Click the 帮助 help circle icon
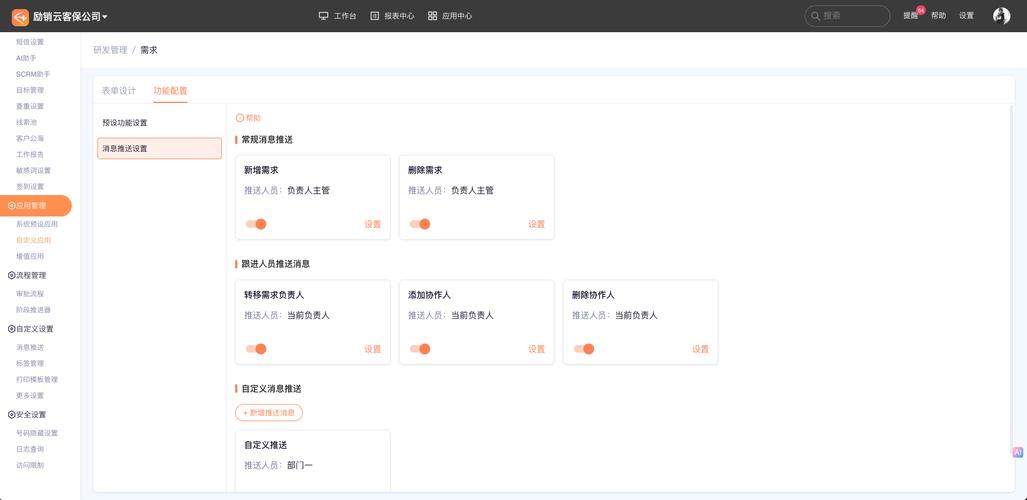The image size is (1027, 500). coord(240,118)
